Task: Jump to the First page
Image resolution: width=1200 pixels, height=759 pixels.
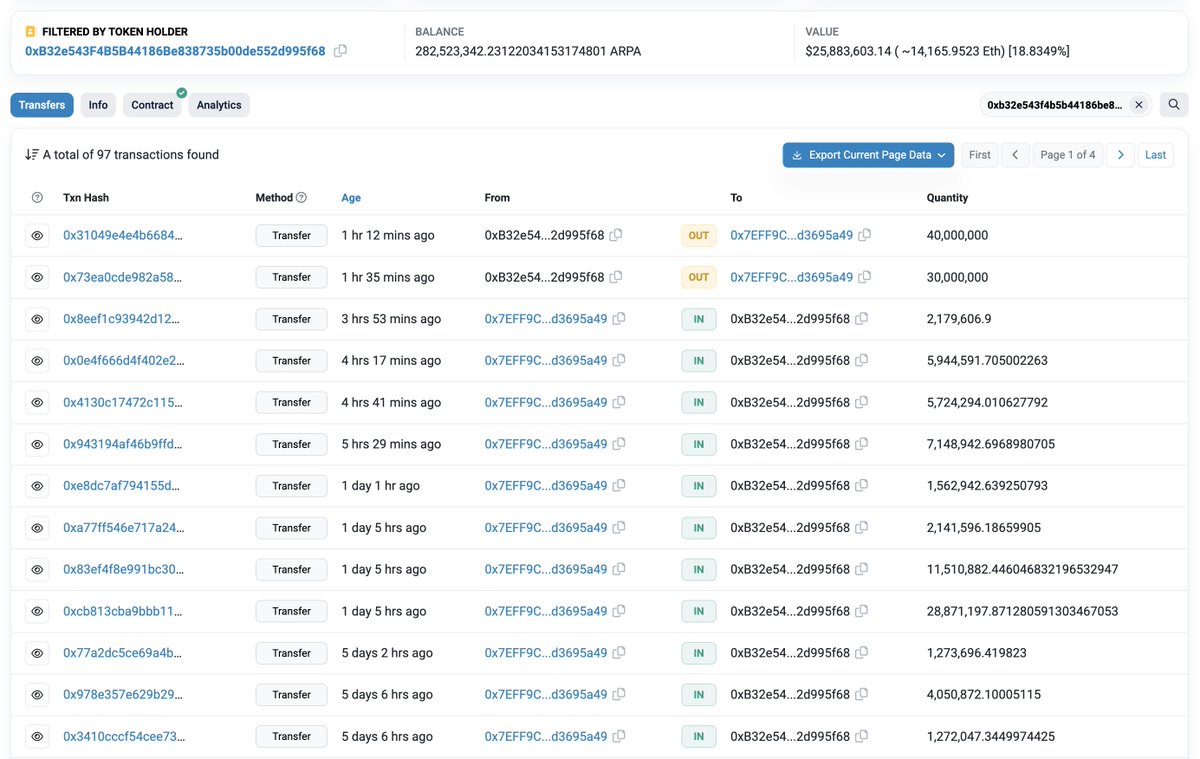Action: click(x=980, y=155)
